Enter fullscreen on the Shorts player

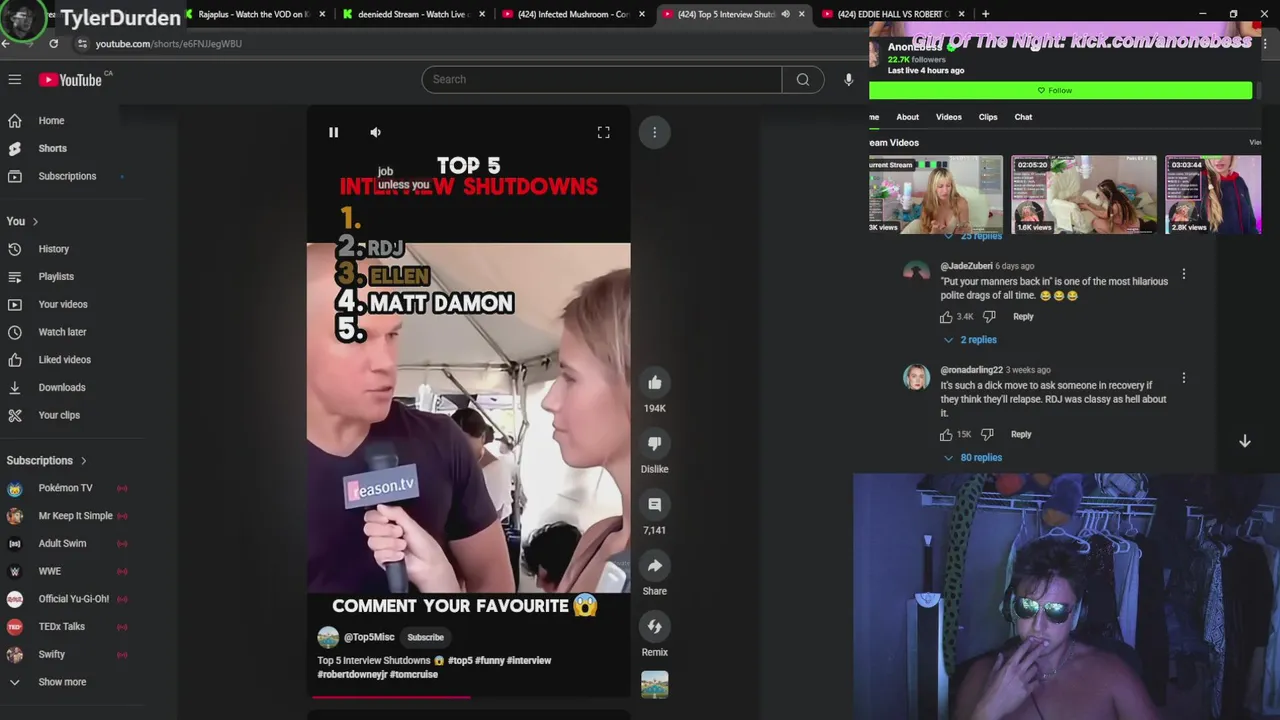604,132
